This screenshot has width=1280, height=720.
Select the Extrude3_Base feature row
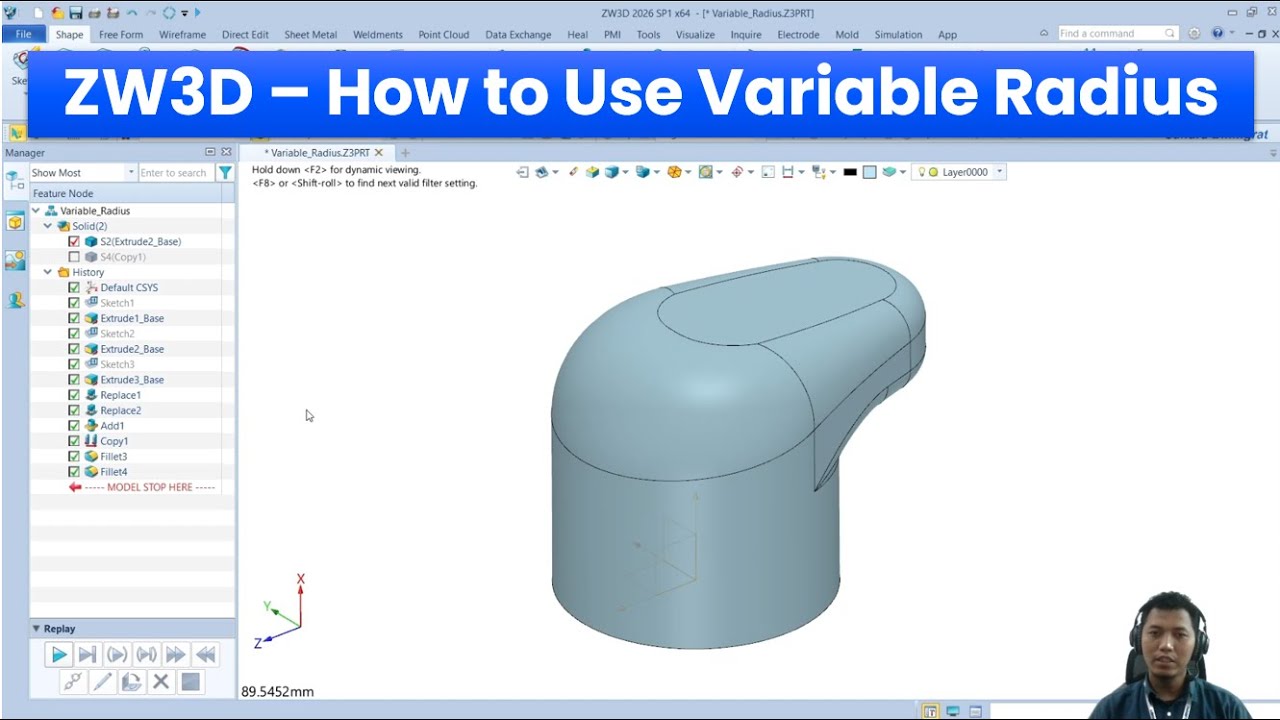132,380
